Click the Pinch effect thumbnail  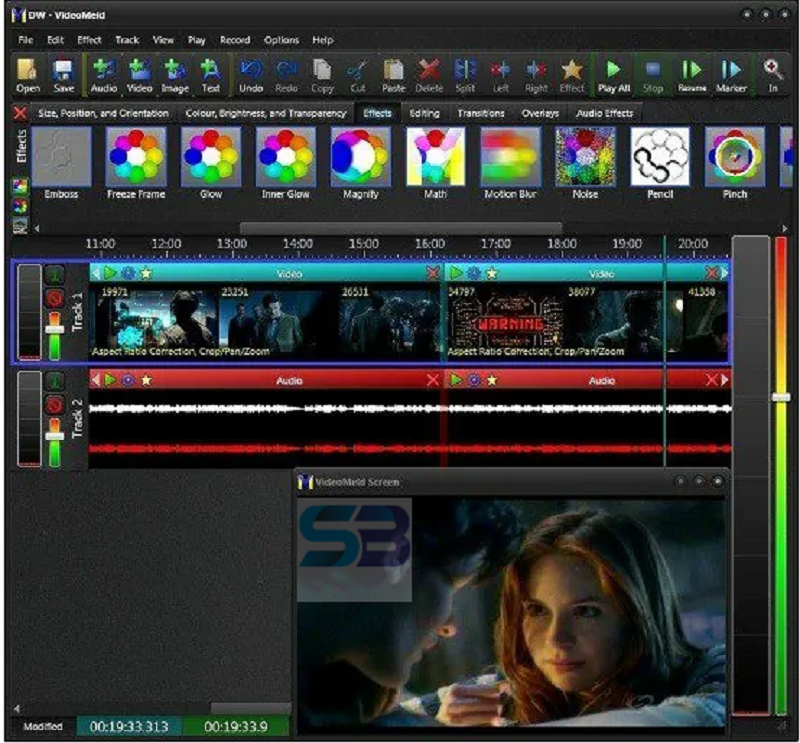[x=734, y=158]
